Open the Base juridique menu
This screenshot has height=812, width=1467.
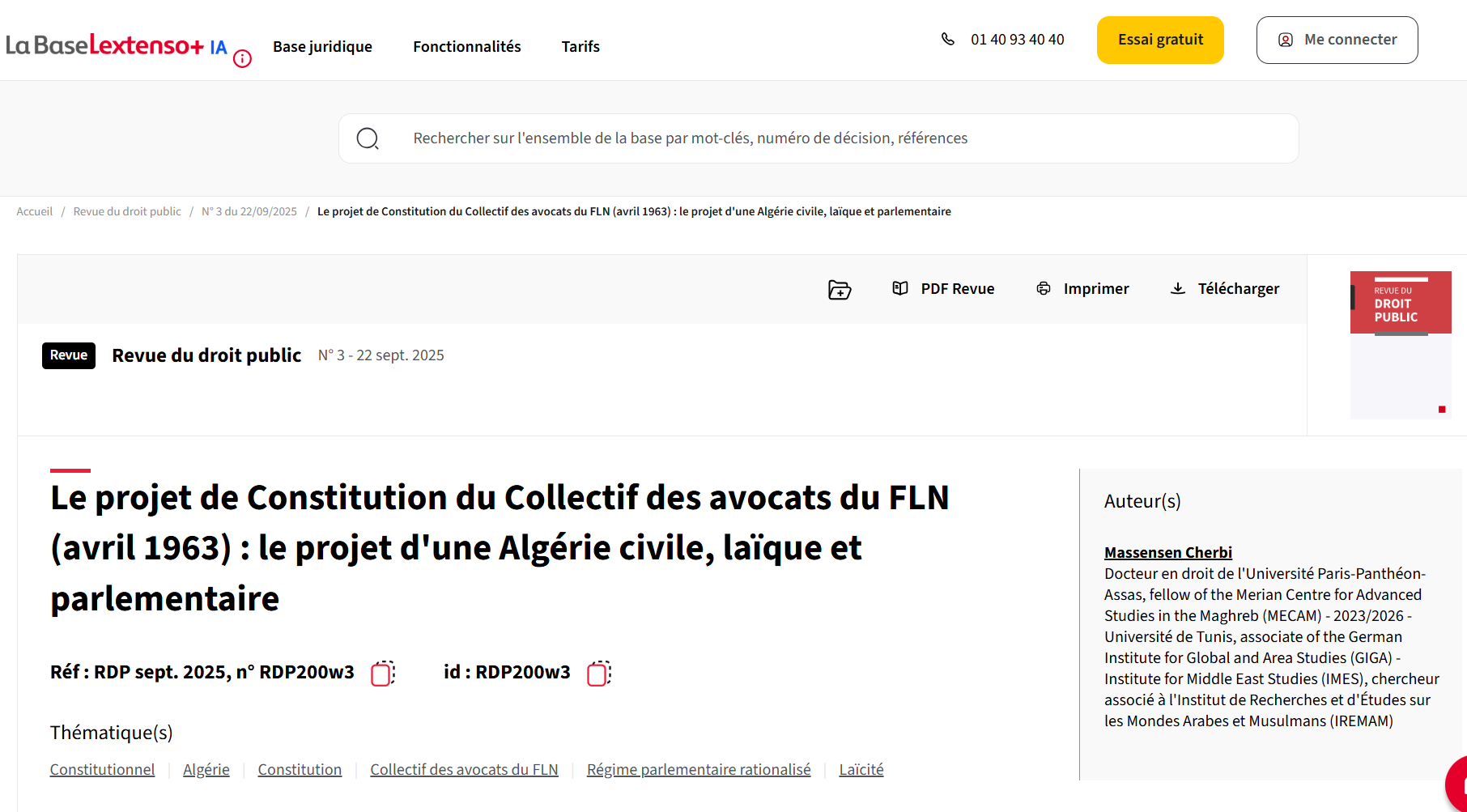pyautogui.click(x=322, y=47)
